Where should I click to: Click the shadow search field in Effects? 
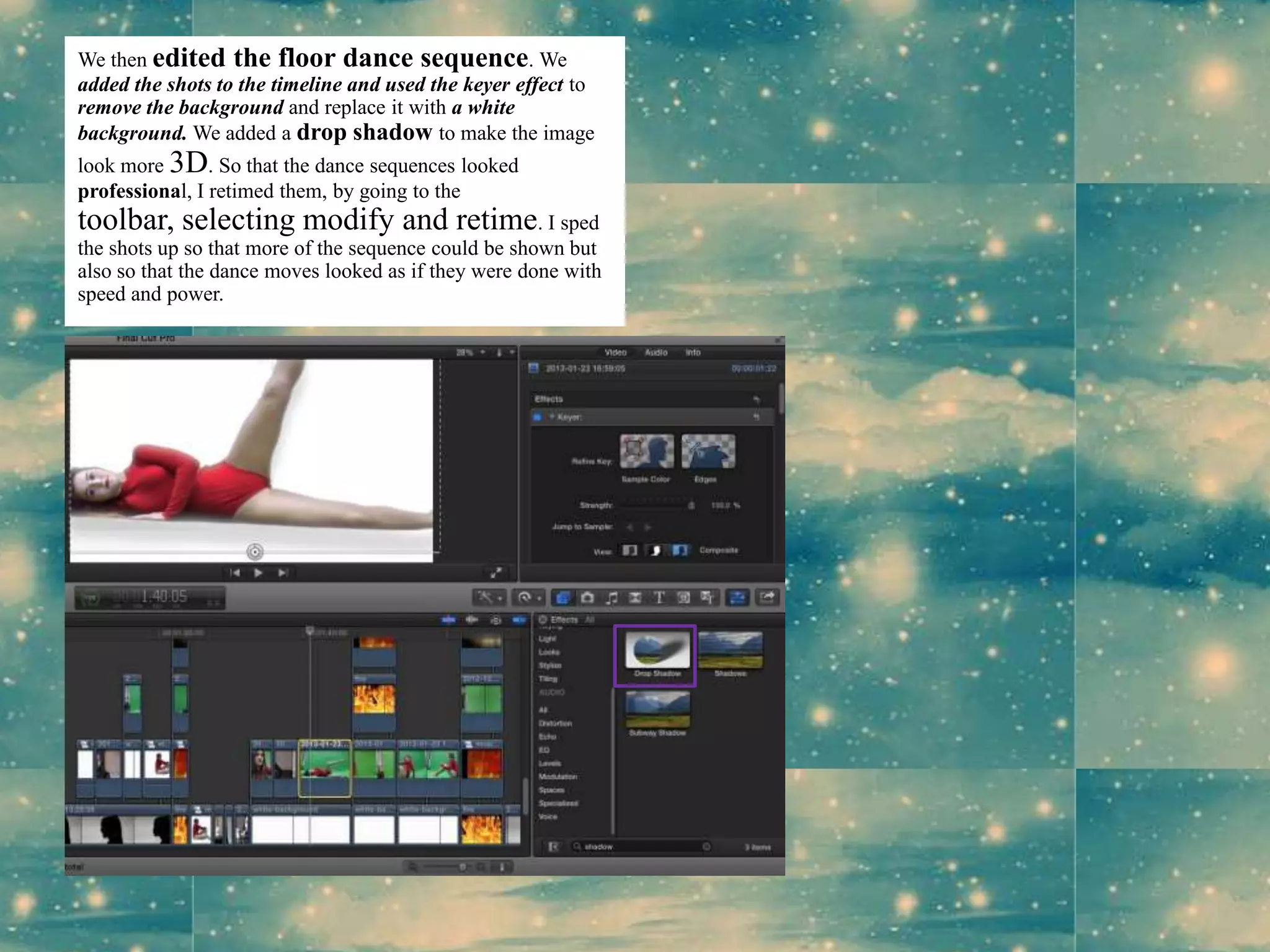641,847
